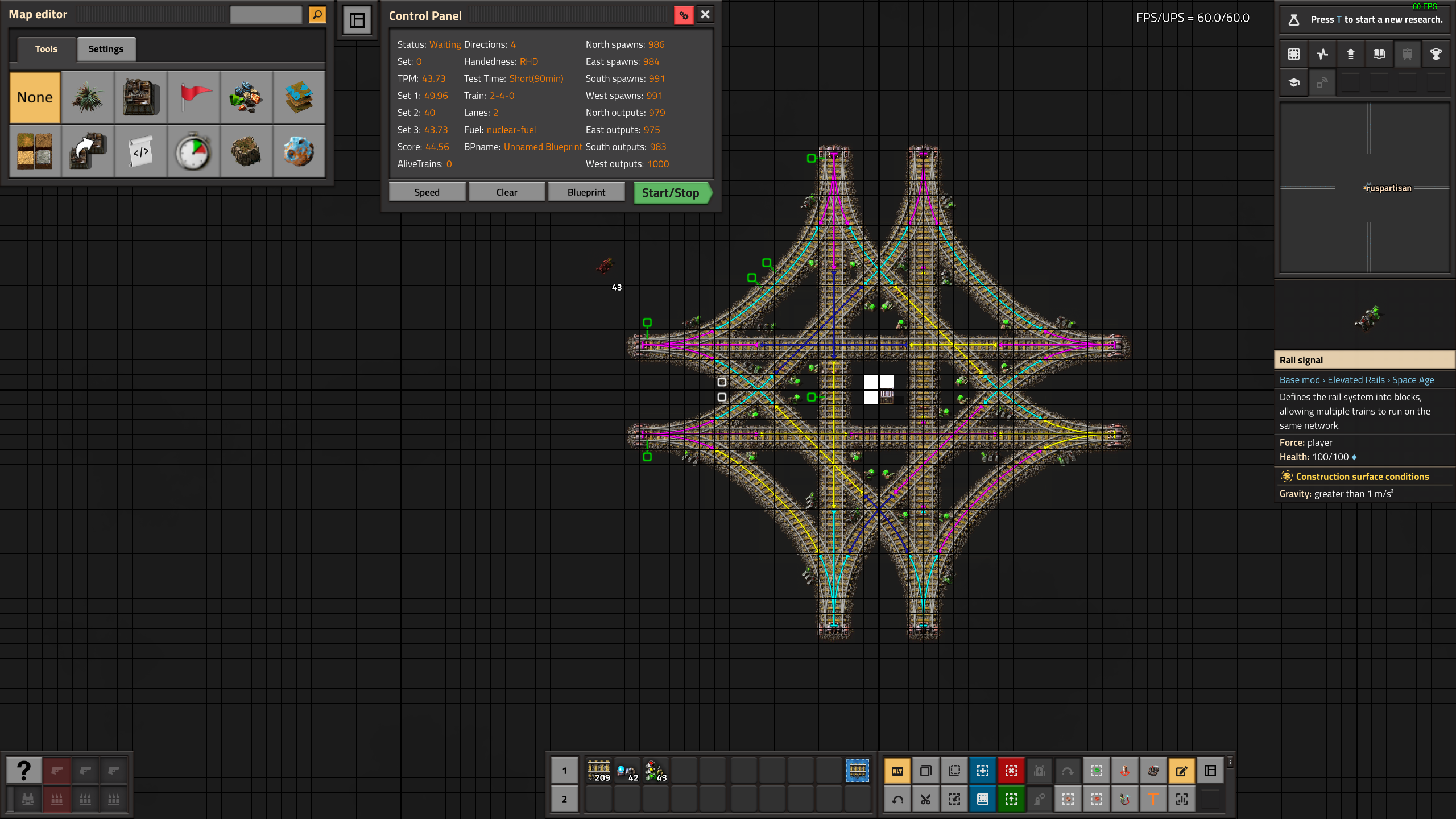
Task: Toggle the highlighted map editor pencil shortcut
Action: pos(1182,771)
